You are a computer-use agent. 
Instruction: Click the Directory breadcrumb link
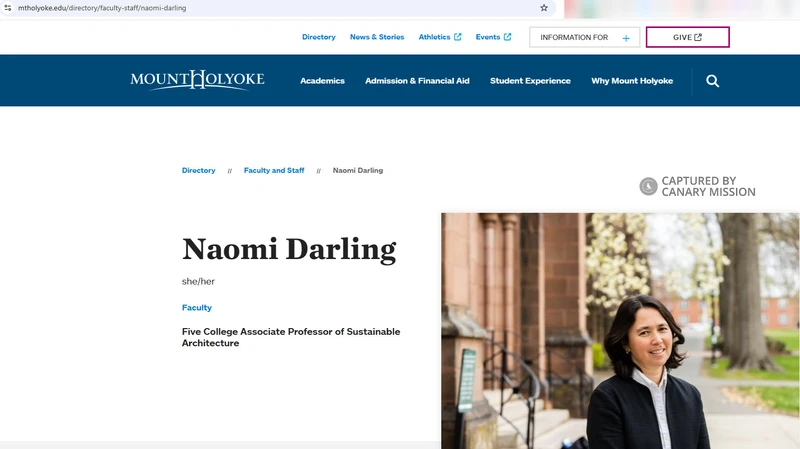pyautogui.click(x=198, y=171)
